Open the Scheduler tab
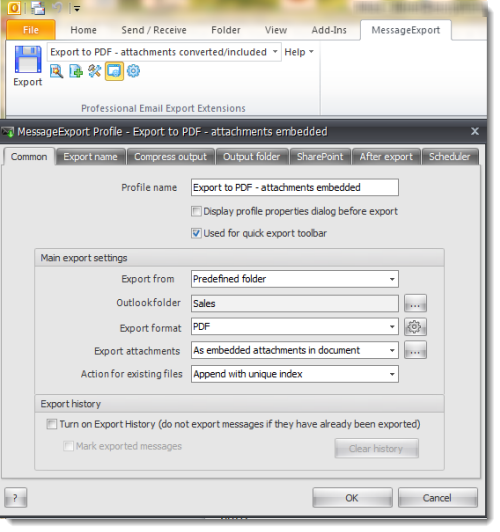500x532 pixels. [450, 157]
